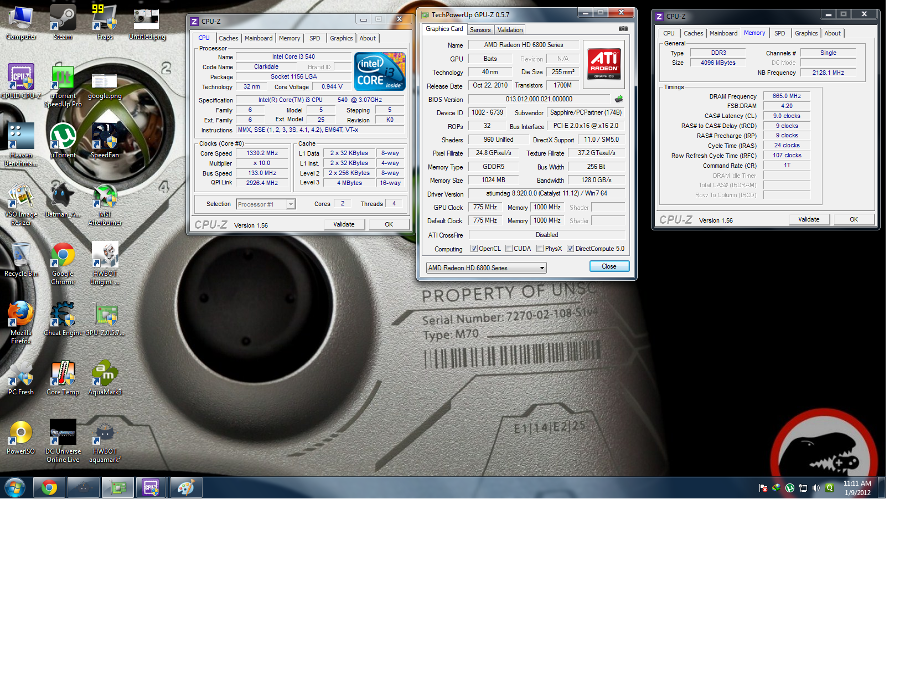910x700 pixels.
Task: Click the Close button in GPU-Z
Action: pyautogui.click(x=609, y=266)
